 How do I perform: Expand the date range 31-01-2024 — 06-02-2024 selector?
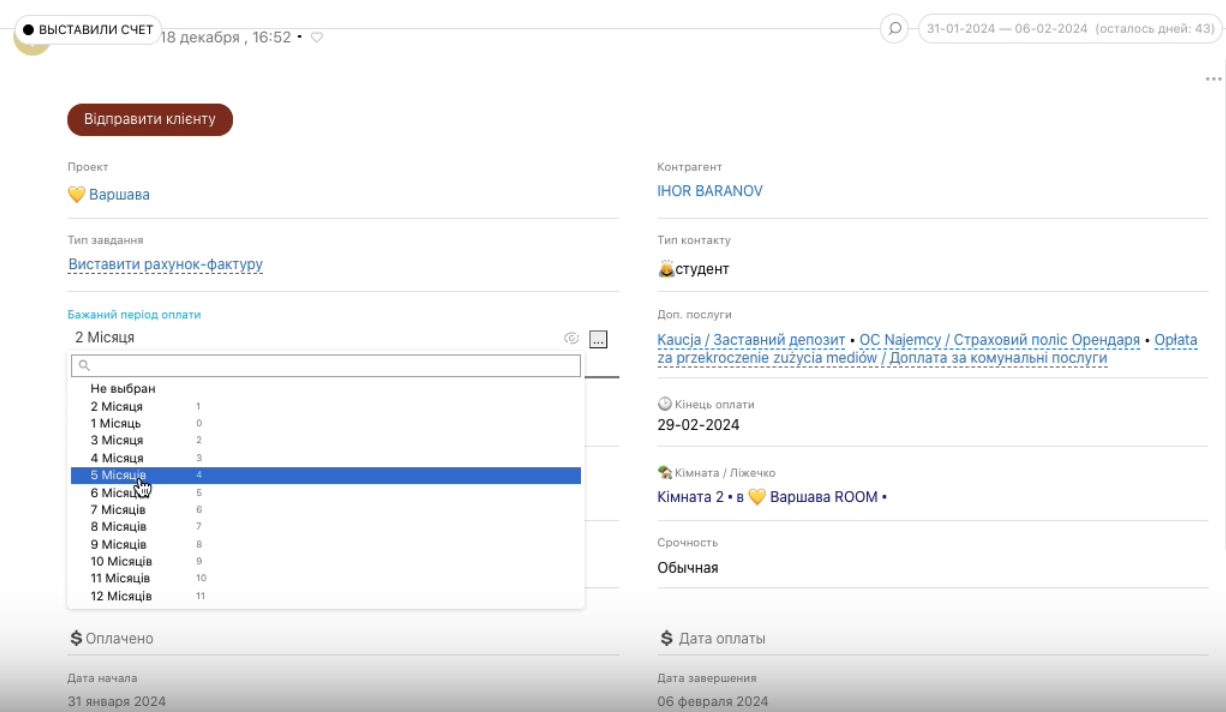coord(1070,29)
